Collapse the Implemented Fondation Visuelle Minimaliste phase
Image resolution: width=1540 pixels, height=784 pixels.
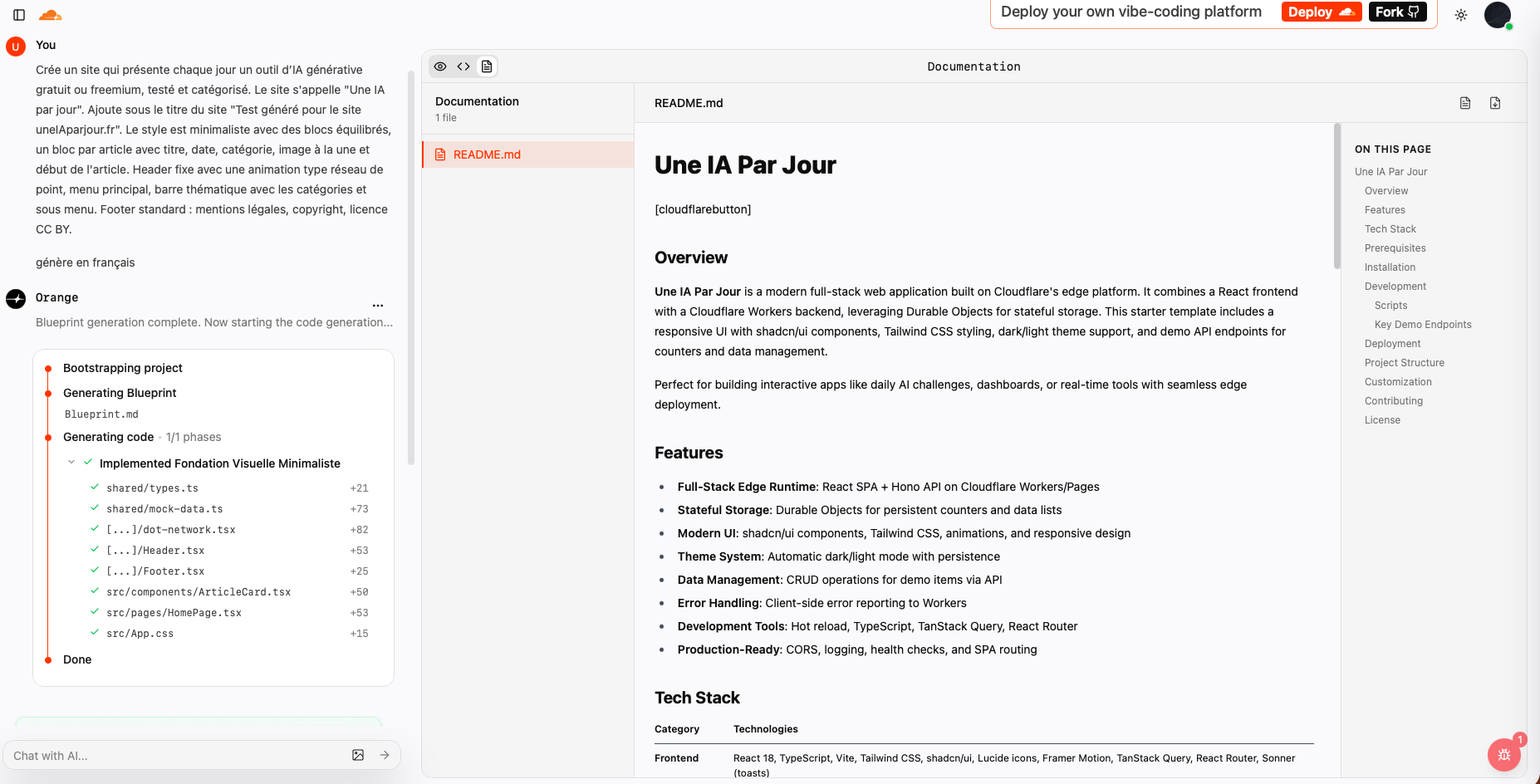click(71, 463)
